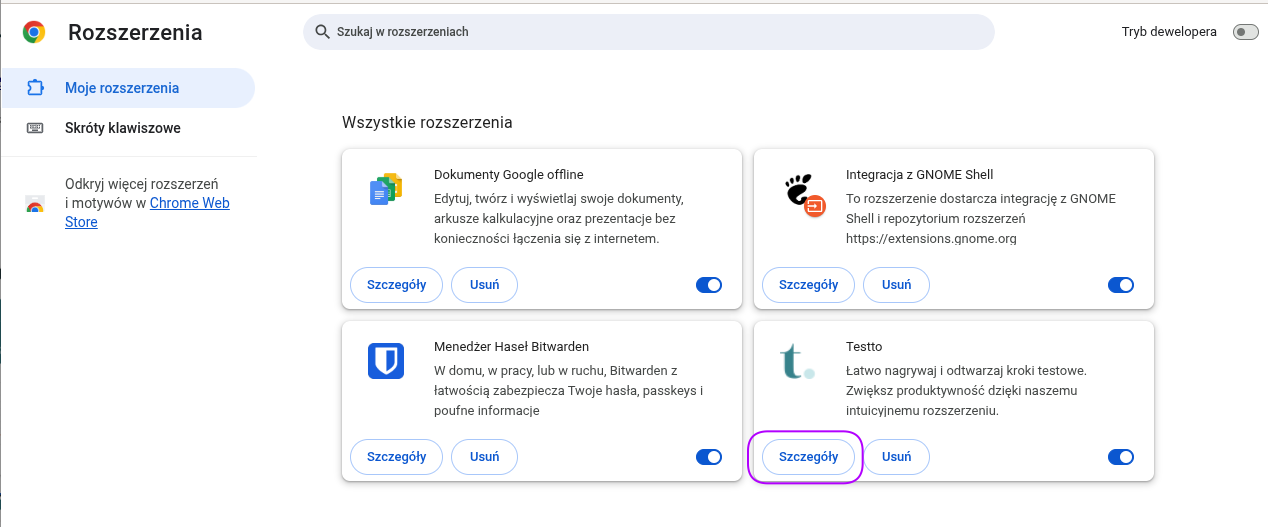Viewport: 1268px width, 527px height.
Task: Click the Chrome Web Store icon in sidebar
Action: pos(35,205)
